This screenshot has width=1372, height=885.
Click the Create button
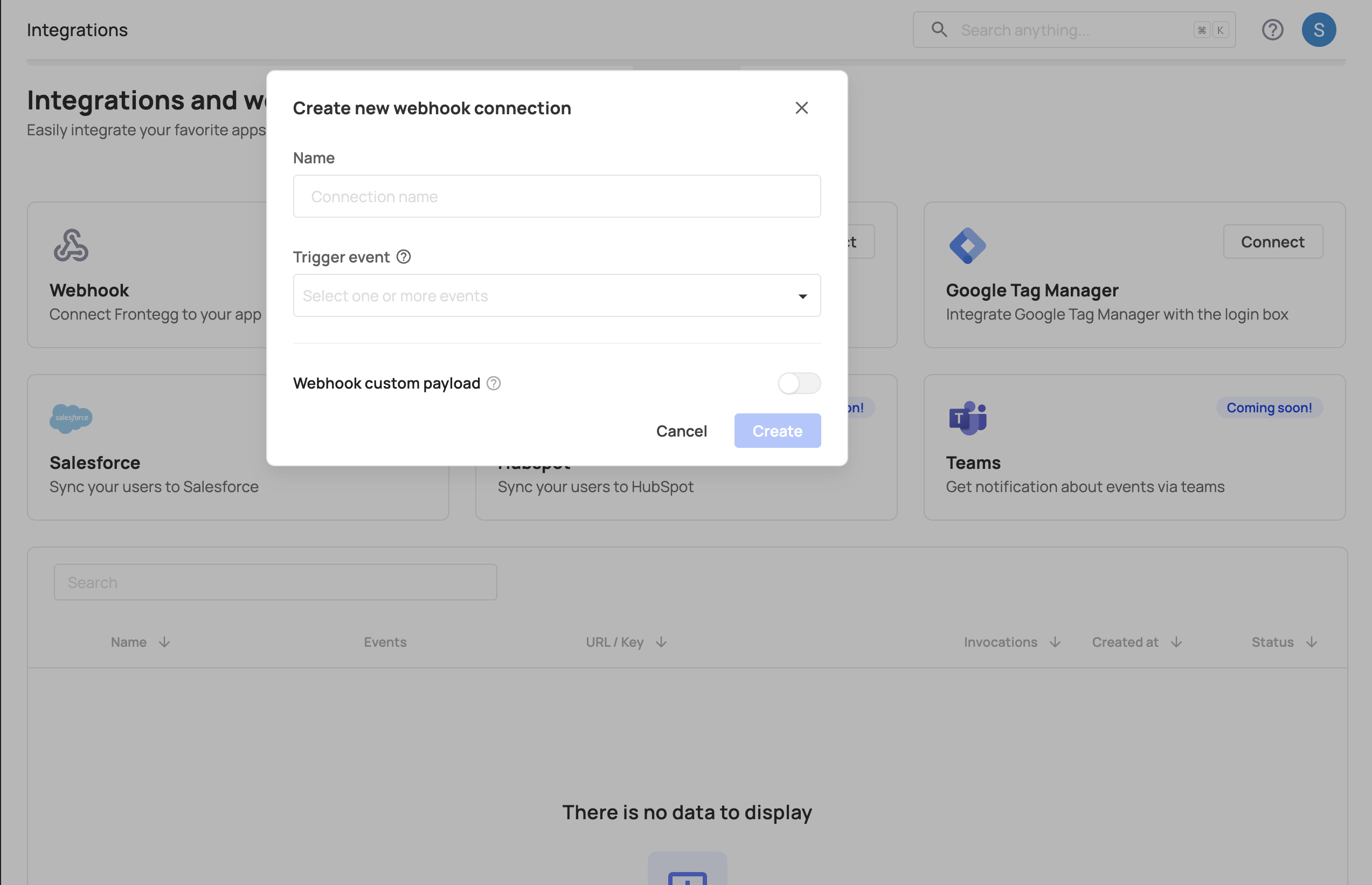click(x=777, y=431)
